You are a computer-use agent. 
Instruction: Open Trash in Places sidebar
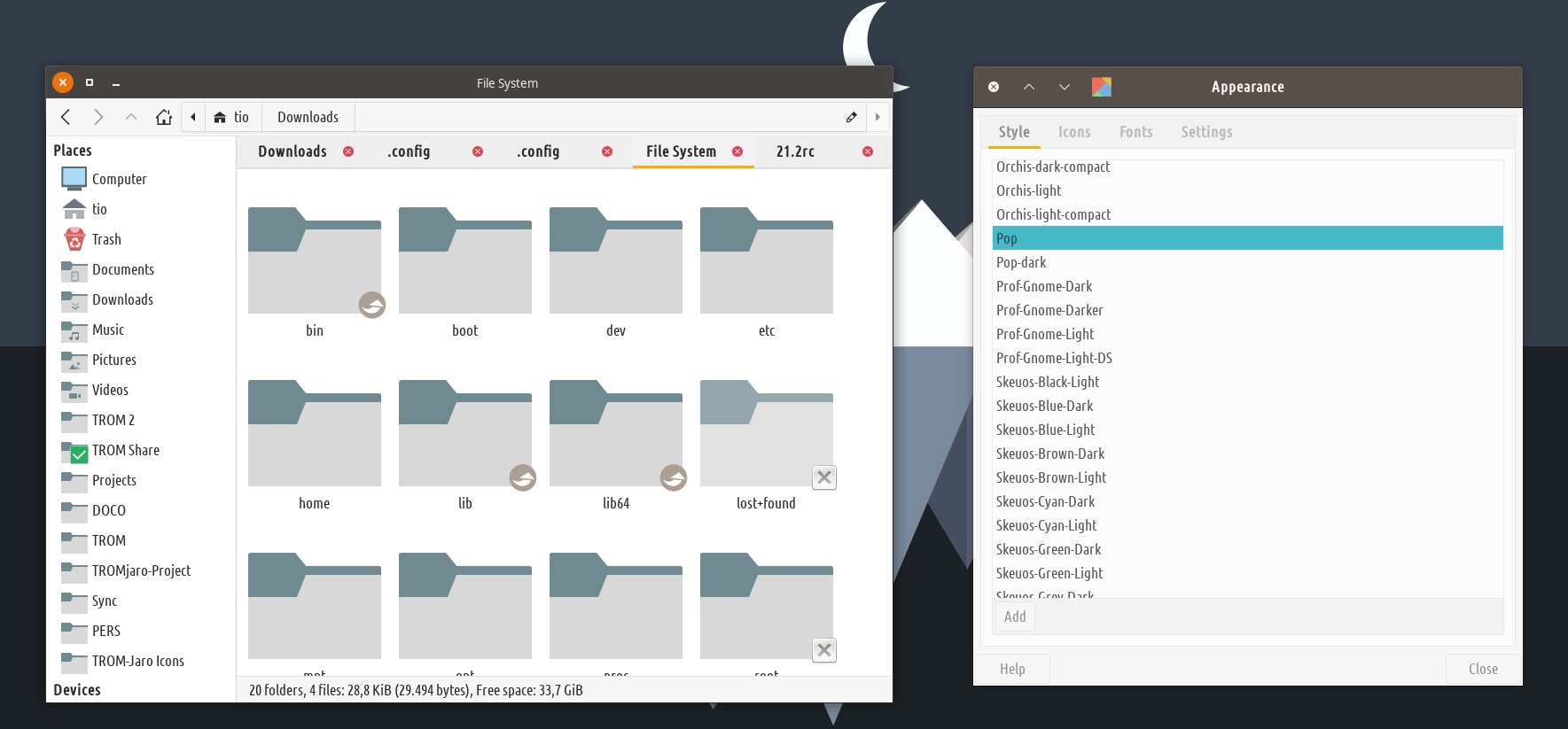pos(106,239)
